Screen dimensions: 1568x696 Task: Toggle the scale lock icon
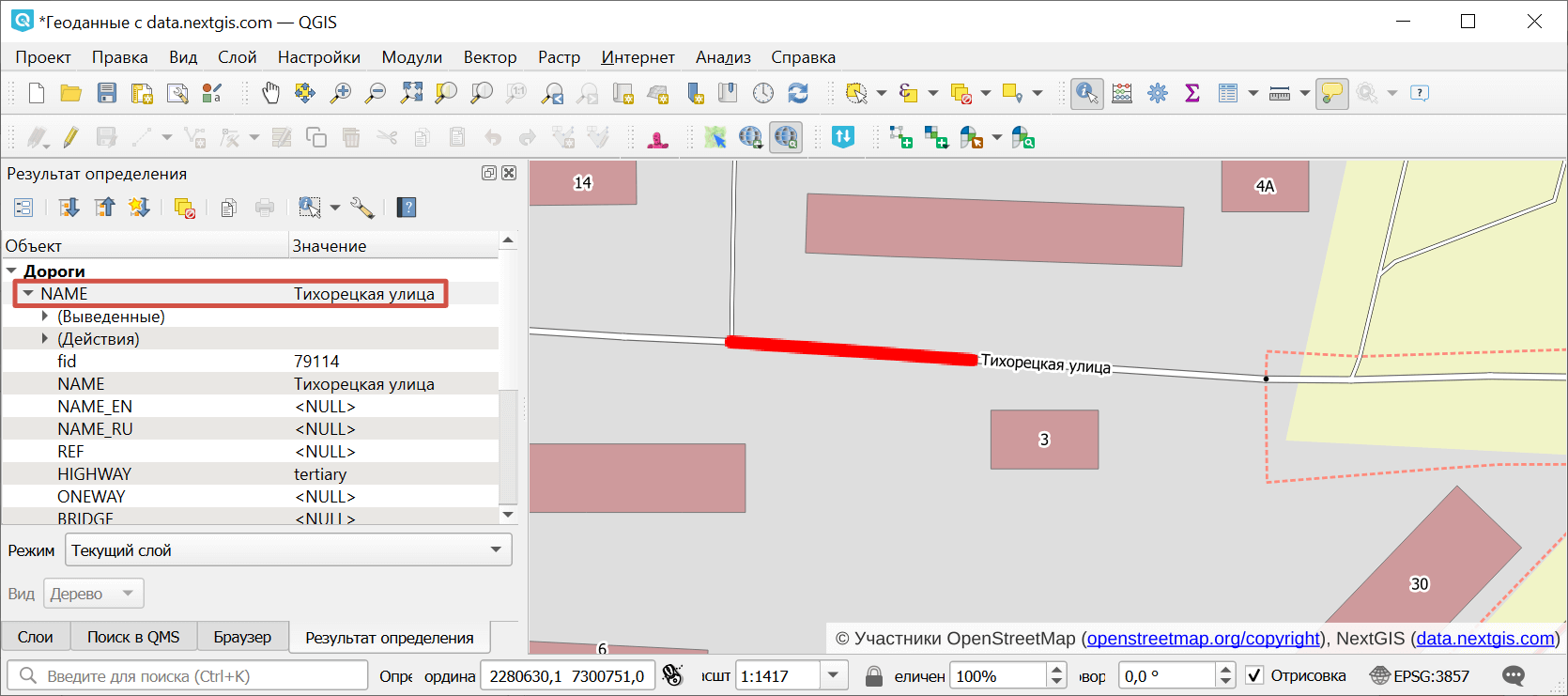click(x=873, y=675)
